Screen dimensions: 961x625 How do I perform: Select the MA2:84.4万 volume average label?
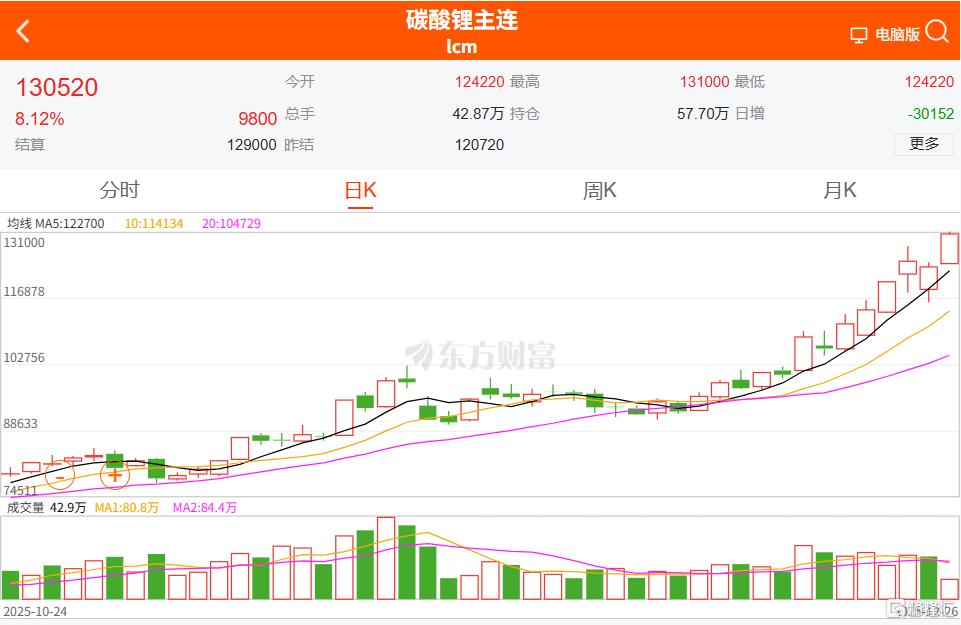point(206,507)
